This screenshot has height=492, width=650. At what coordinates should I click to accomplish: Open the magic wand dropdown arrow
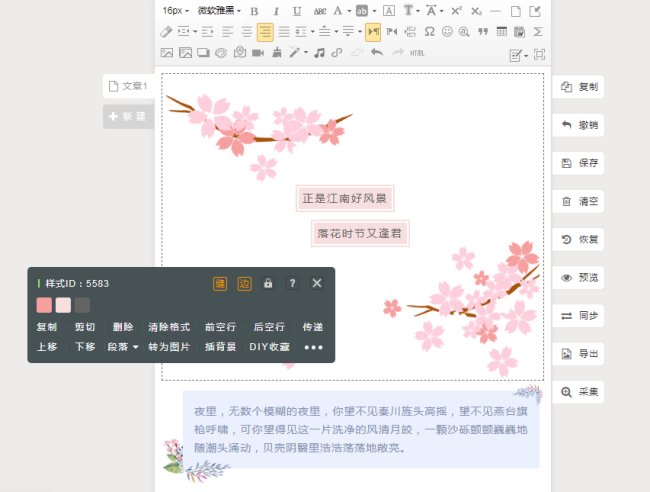[306, 53]
